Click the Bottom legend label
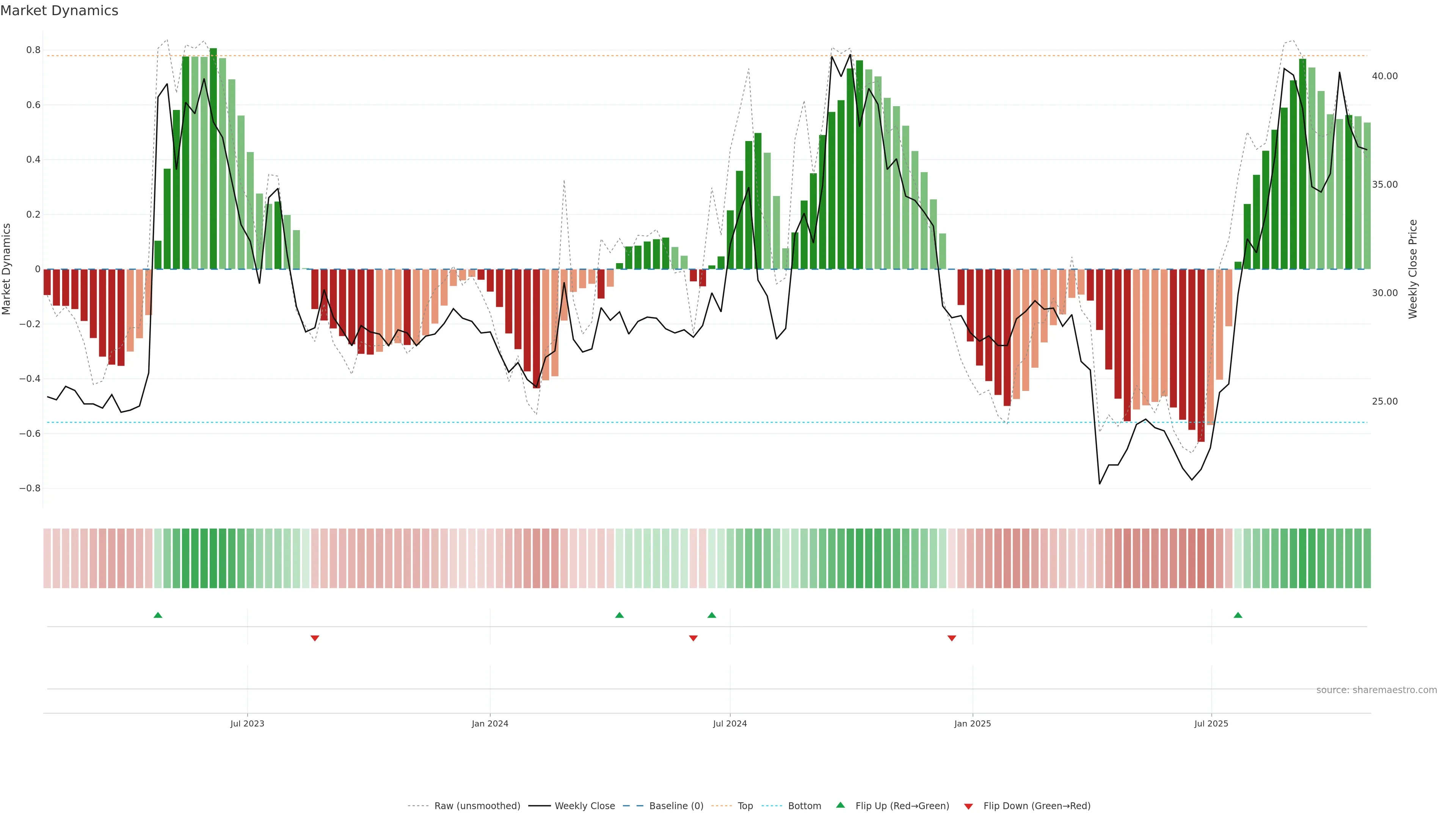 804,806
